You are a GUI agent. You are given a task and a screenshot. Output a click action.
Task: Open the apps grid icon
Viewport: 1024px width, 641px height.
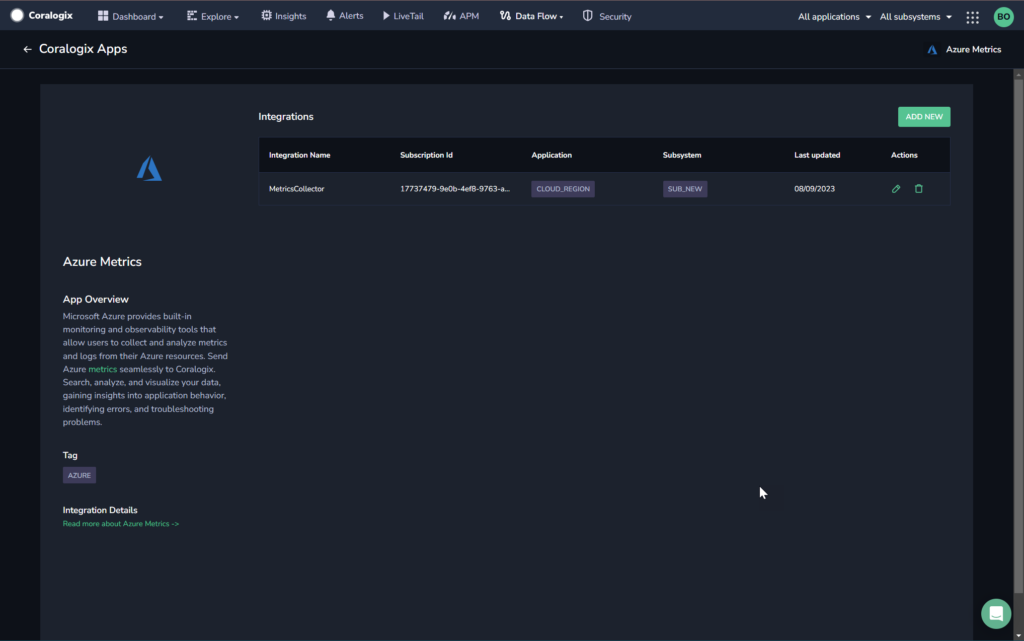click(972, 18)
